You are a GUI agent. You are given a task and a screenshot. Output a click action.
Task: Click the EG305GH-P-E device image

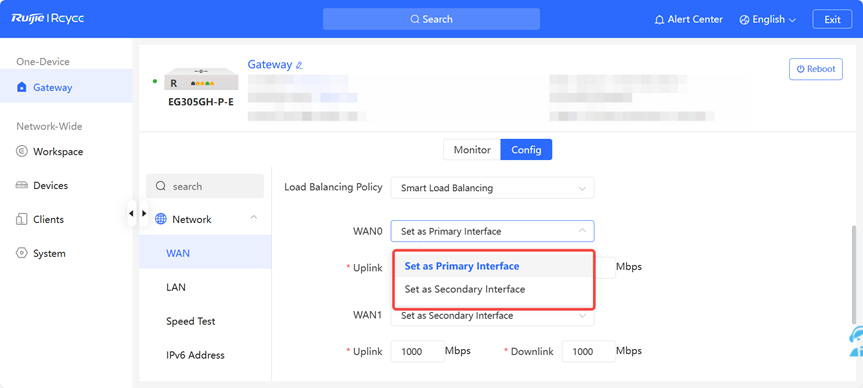coord(201,79)
